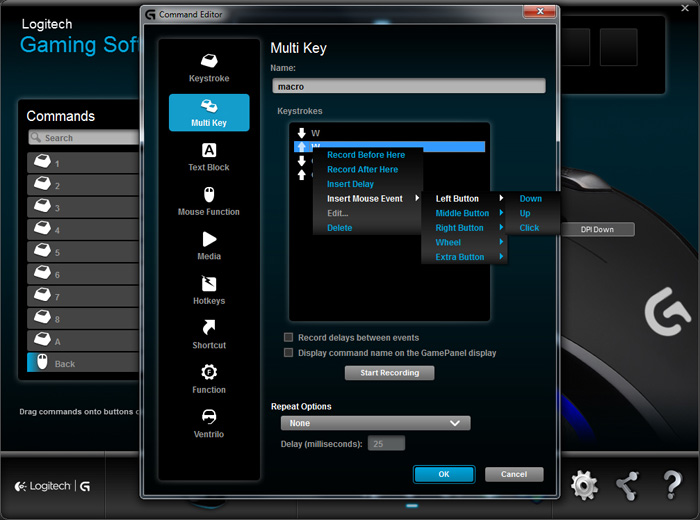Screen dimensions: 700x520
Task: Select the Shortcut command type
Action: (x=209, y=335)
